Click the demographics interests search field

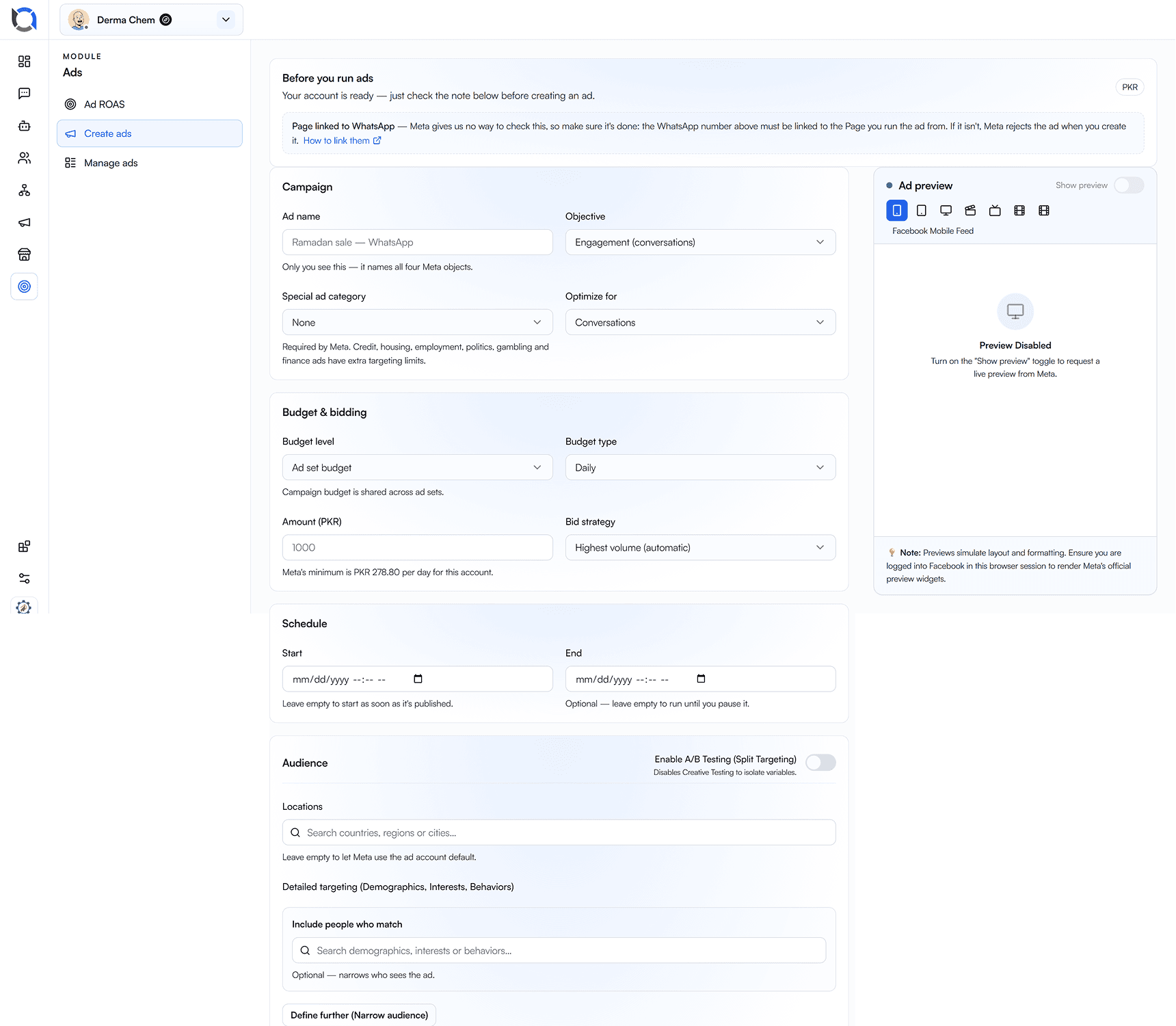click(559, 950)
